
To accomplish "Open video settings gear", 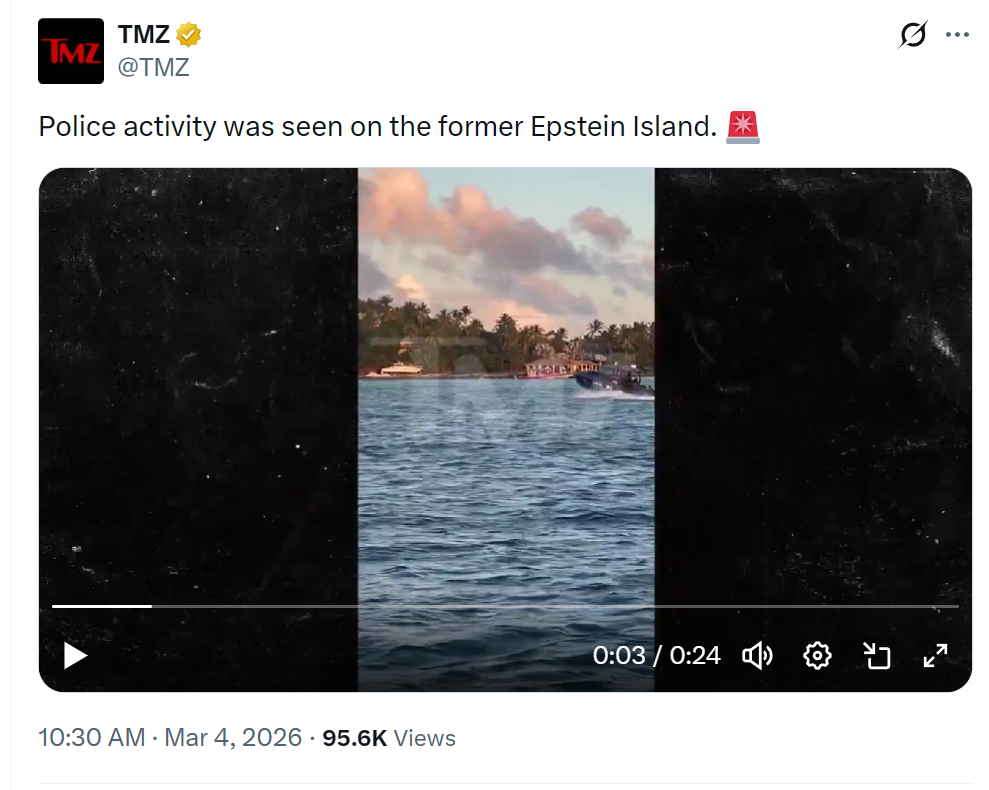I will point(817,656).
